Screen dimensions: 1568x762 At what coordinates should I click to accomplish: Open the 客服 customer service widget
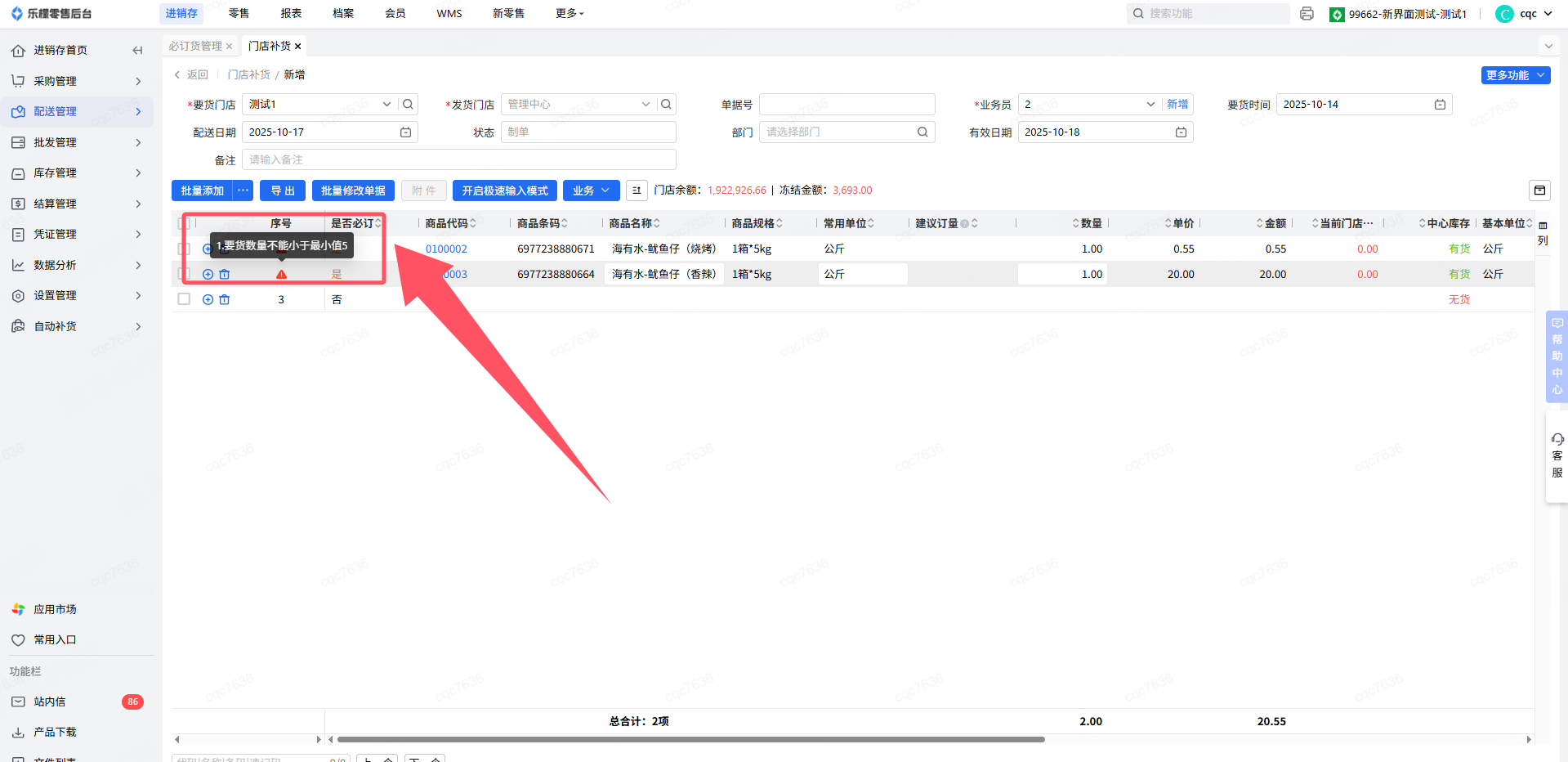pyautogui.click(x=1557, y=455)
